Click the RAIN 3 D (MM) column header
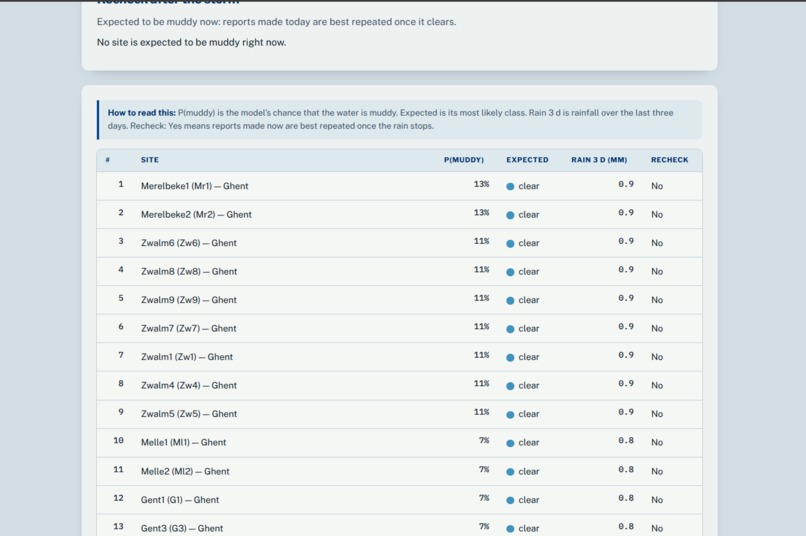The image size is (806, 536). (x=599, y=160)
